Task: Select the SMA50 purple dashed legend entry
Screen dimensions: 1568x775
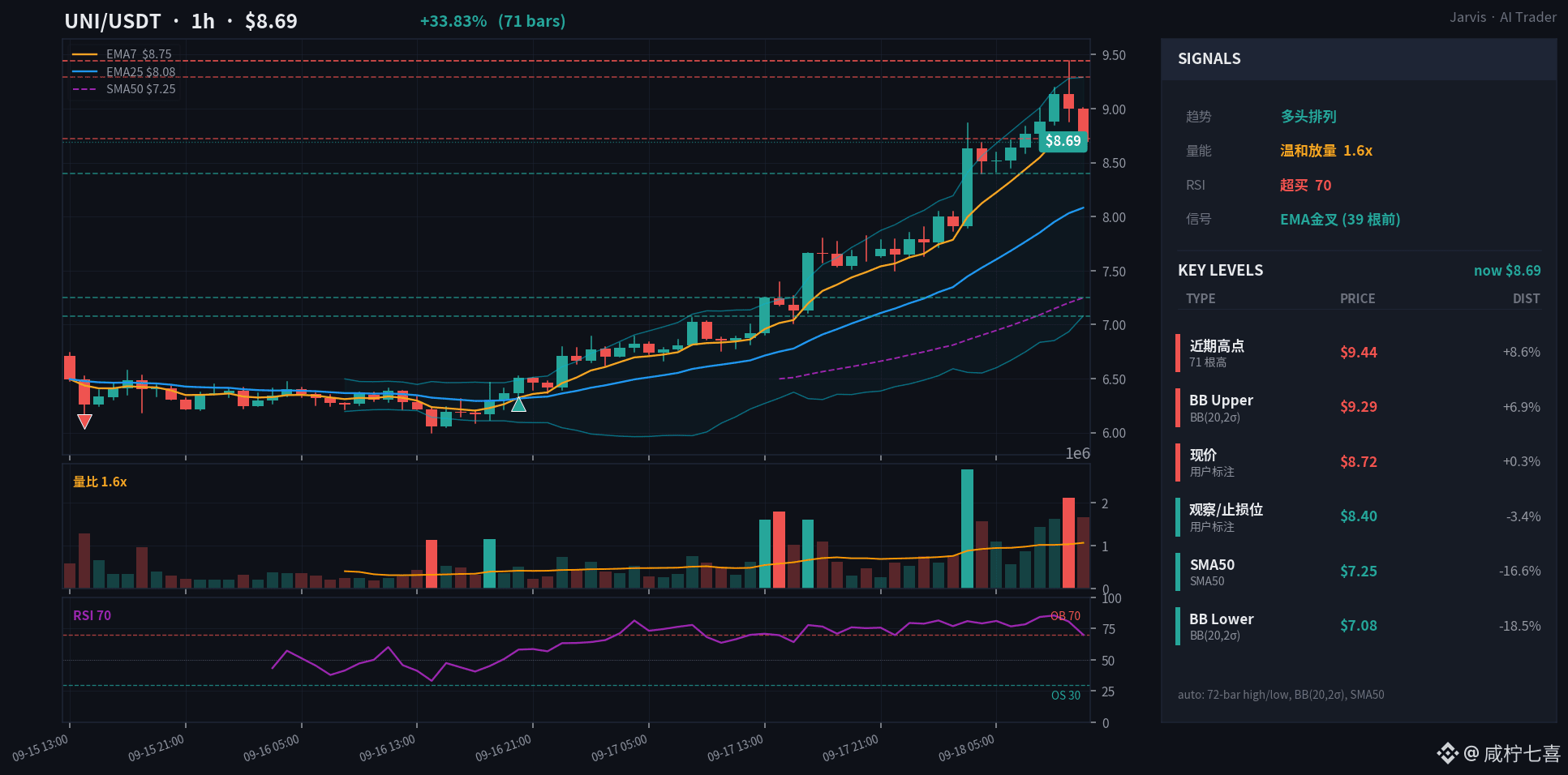Action: pyautogui.click(x=124, y=89)
